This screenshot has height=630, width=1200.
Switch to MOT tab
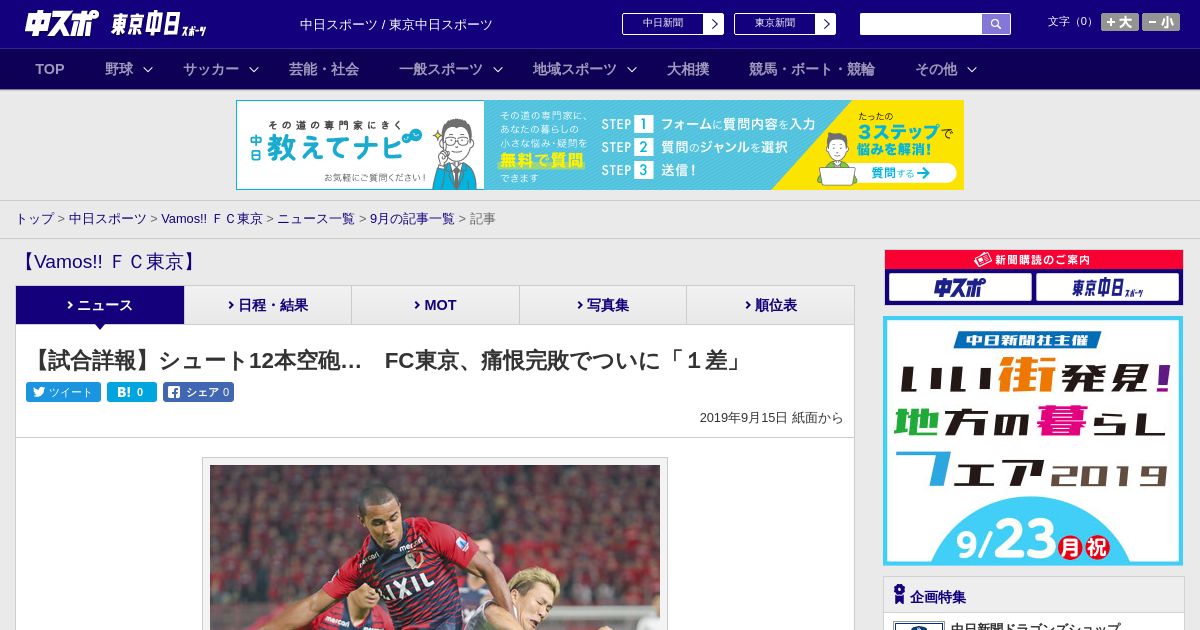point(435,305)
